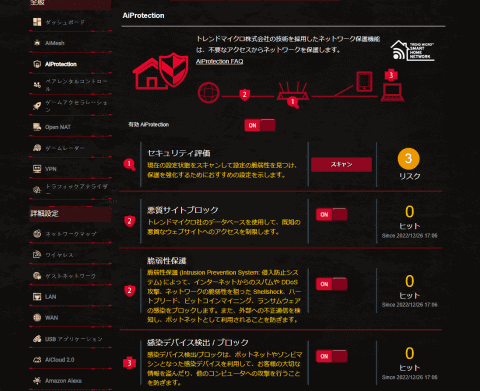Click the ペアレンタルコントロール sidebar icon
The width and height of the screenshot is (480, 391).
click(x=37, y=85)
